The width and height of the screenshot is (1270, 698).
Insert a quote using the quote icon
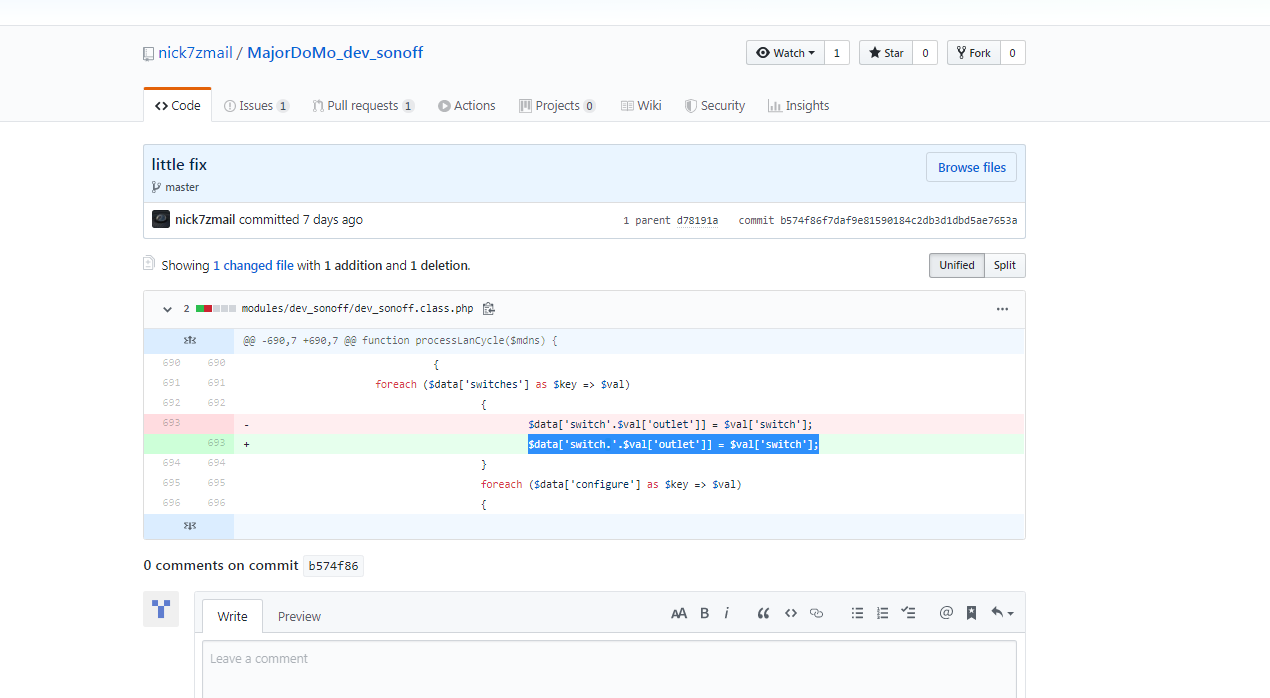763,613
